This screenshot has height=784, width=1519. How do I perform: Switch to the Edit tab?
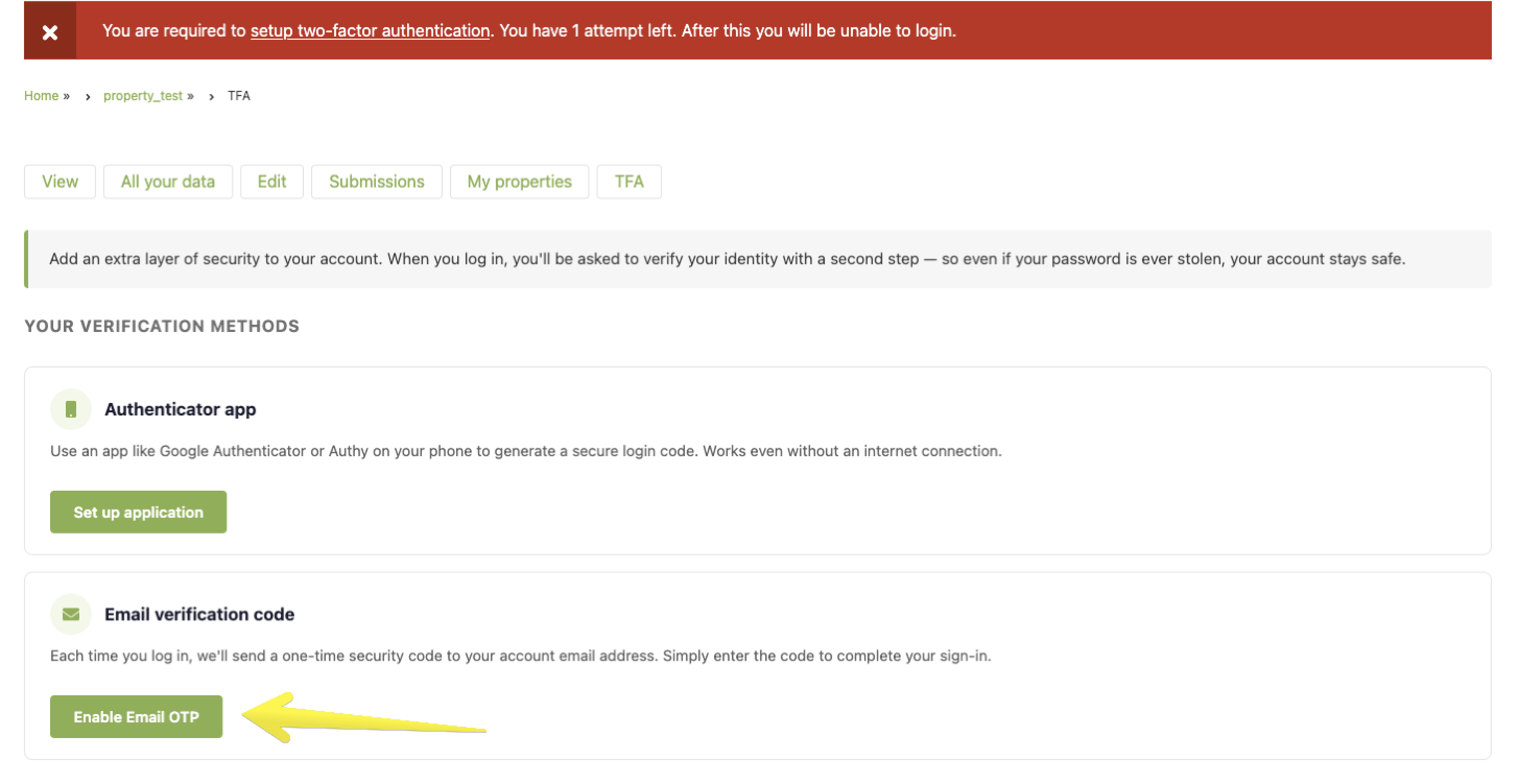[271, 182]
